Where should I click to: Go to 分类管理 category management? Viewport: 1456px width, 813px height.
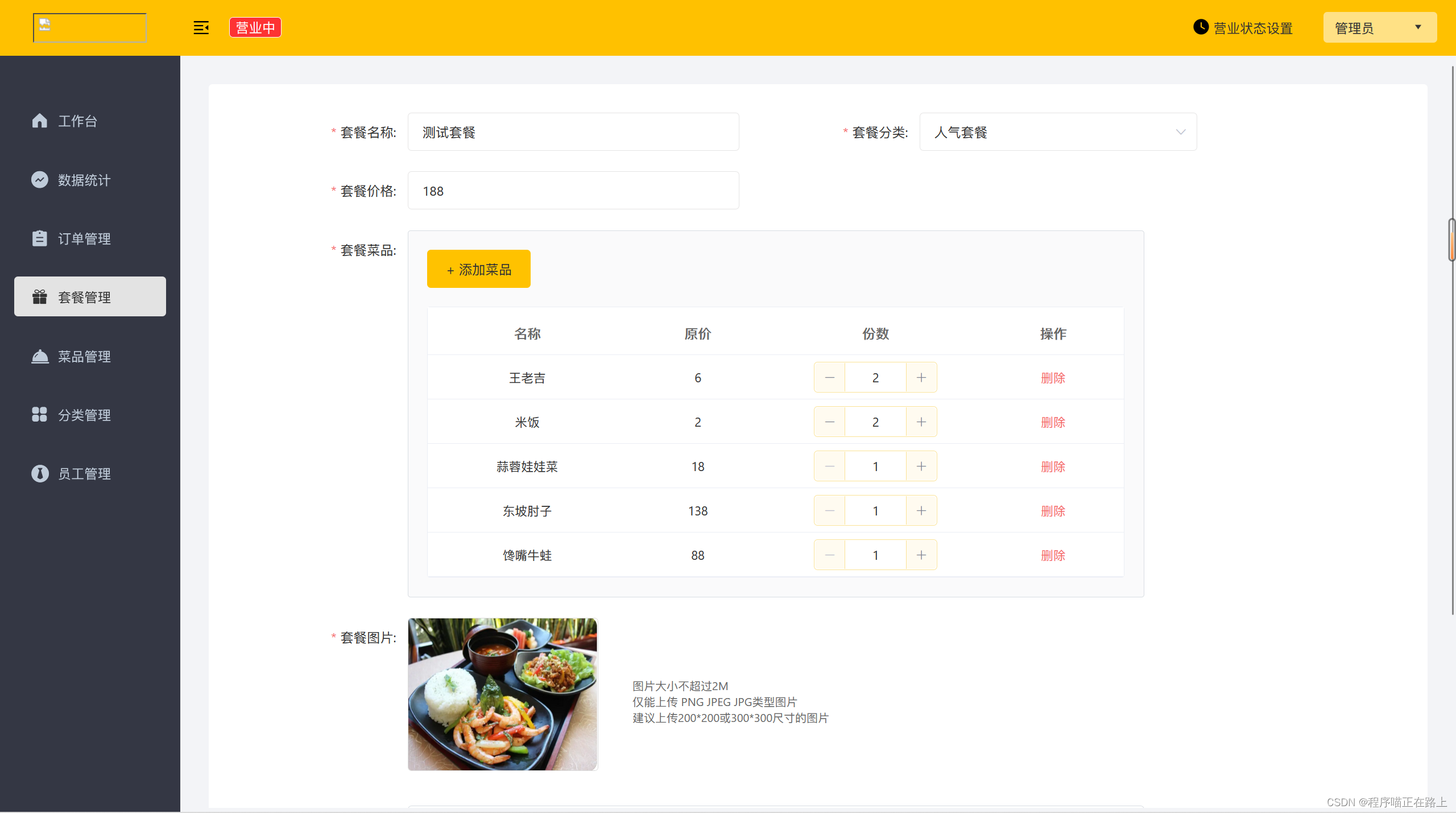coord(84,415)
